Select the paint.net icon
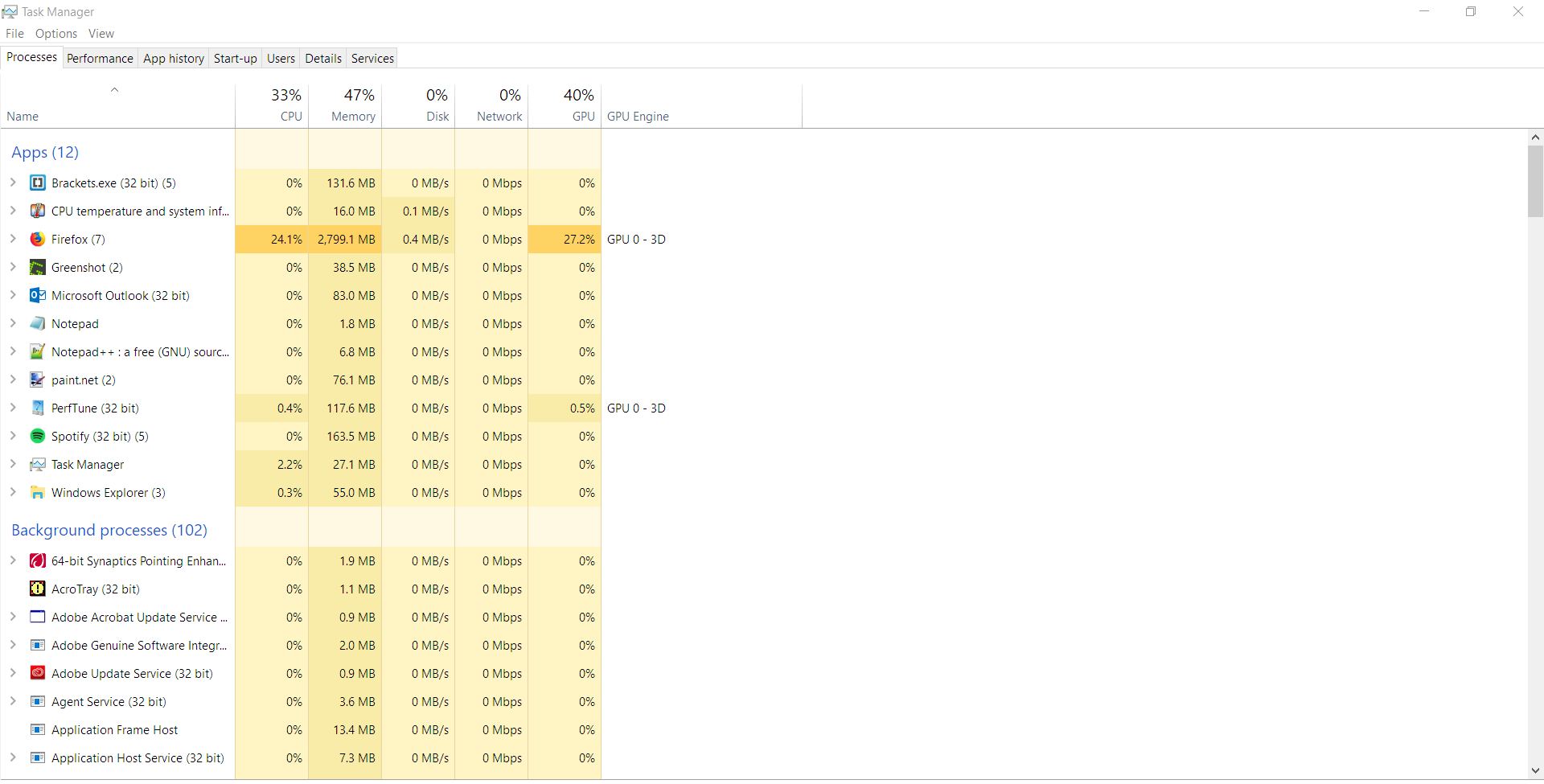Viewport: 1544px width, 784px height. click(37, 380)
